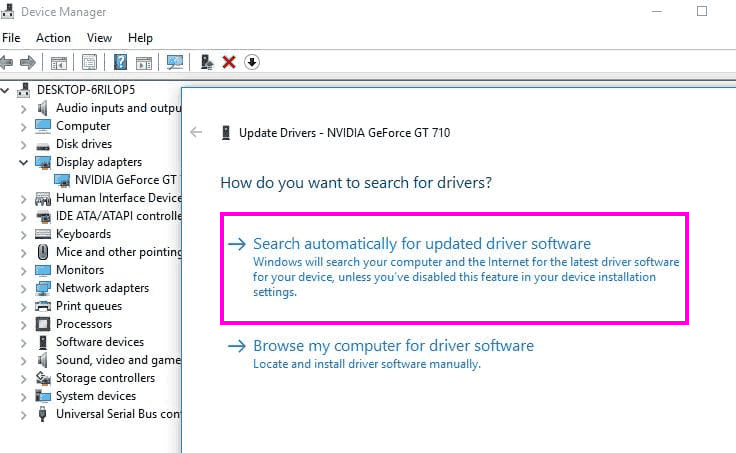This screenshot has width=736, height=453.
Task: Open the View menu
Action: pos(99,38)
